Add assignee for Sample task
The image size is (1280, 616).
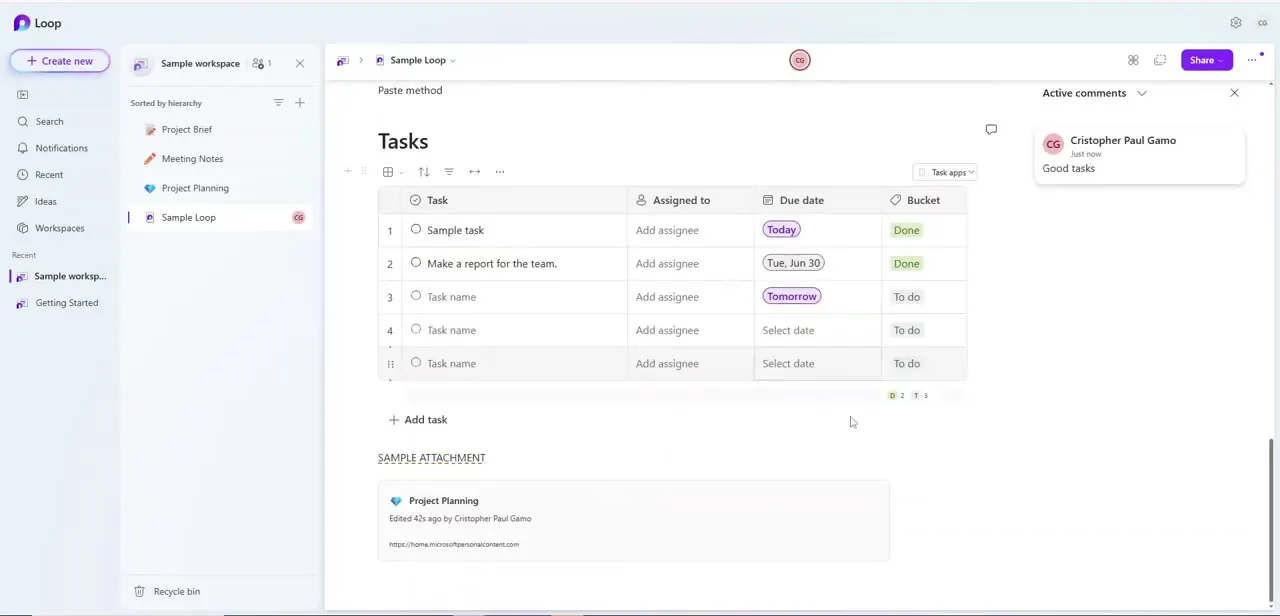coord(667,230)
